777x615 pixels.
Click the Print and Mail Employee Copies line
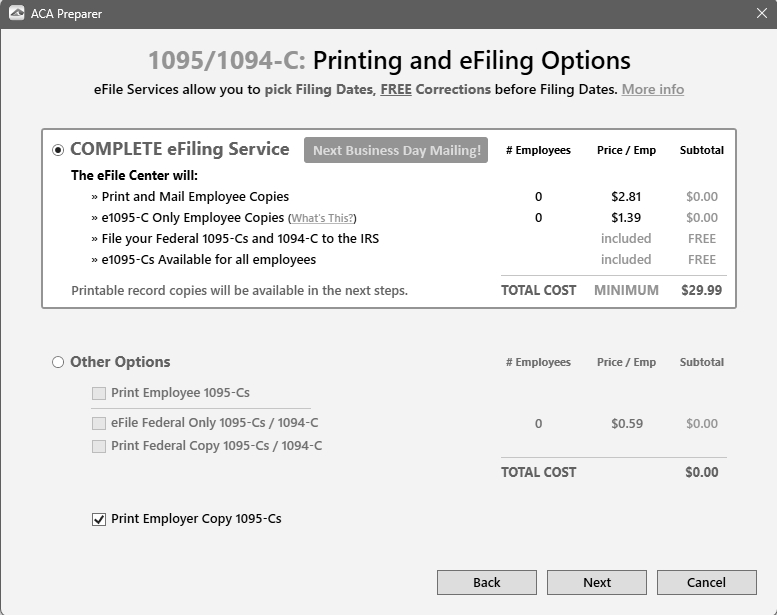click(195, 197)
